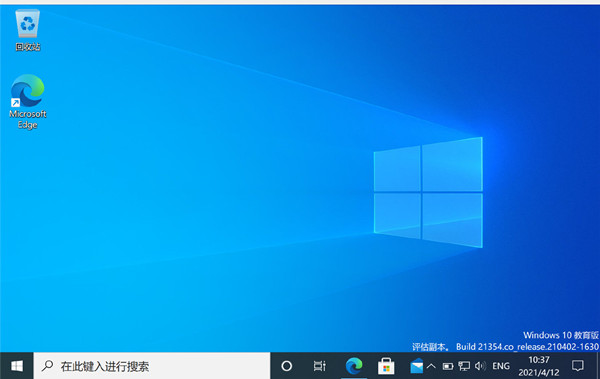Open the clock showing 10:37

[x=539, y=366]
